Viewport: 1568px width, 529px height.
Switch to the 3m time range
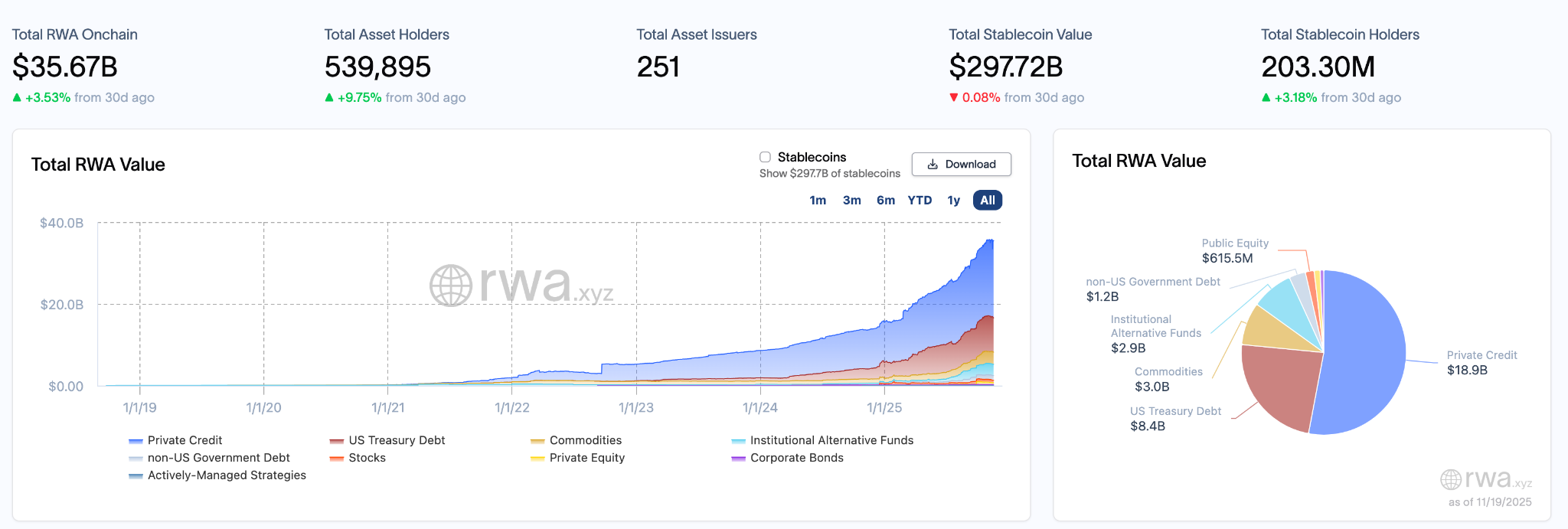pyautogui.click(x=851, y=201)
